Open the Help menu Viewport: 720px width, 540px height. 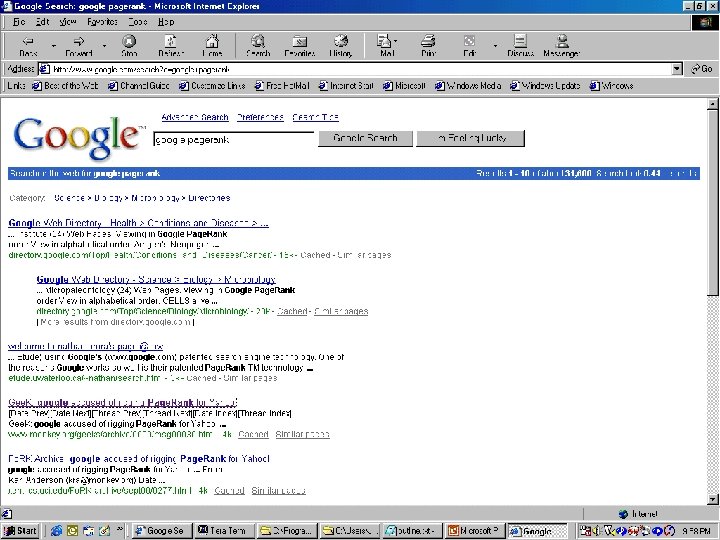[x=166, y=22]
